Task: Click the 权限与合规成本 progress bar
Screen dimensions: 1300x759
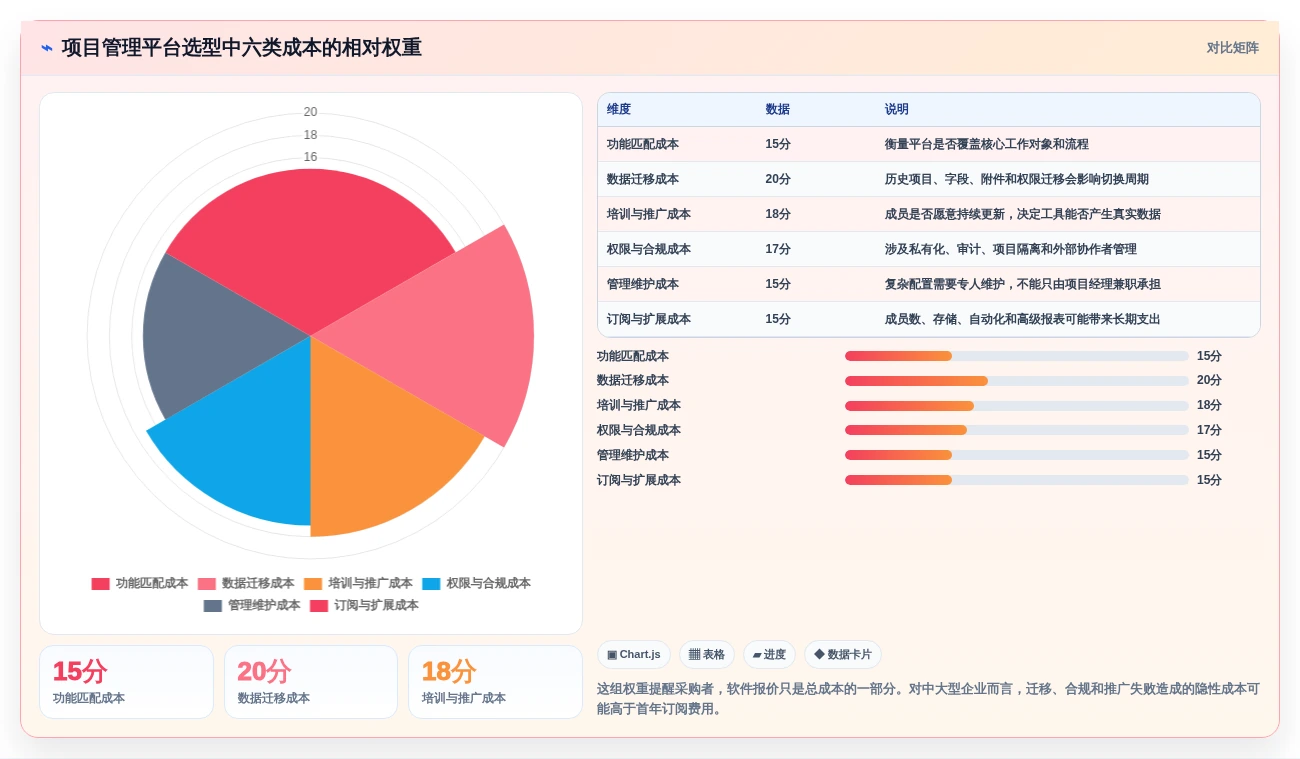Action: coord(1017,430)
